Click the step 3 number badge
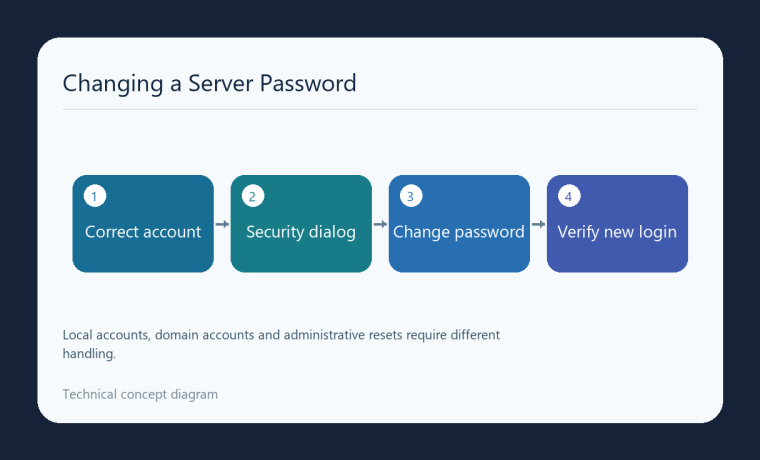760x460 pixels. [411, 196]
